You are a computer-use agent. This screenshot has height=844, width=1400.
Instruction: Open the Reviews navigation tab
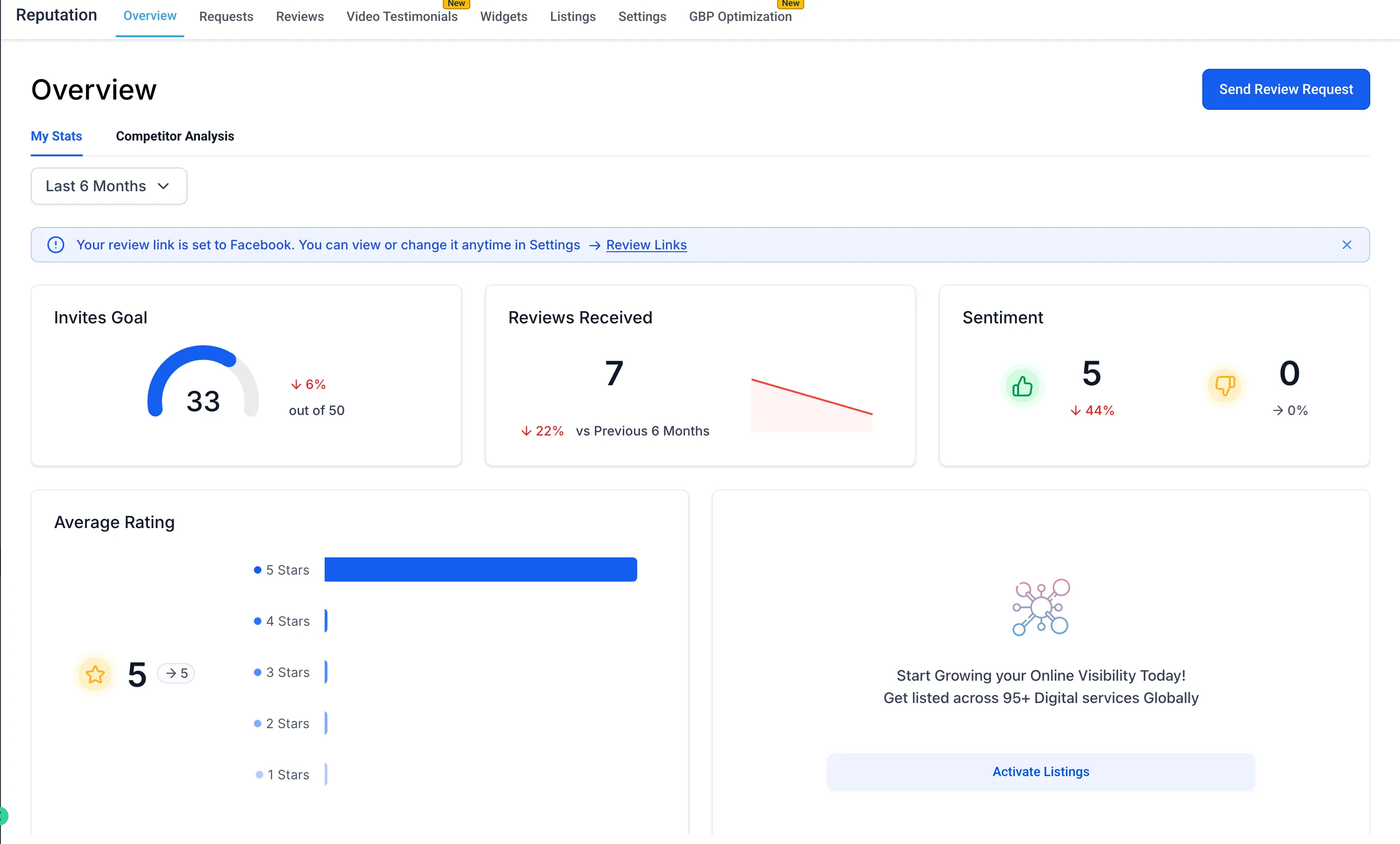coord(300,16)
